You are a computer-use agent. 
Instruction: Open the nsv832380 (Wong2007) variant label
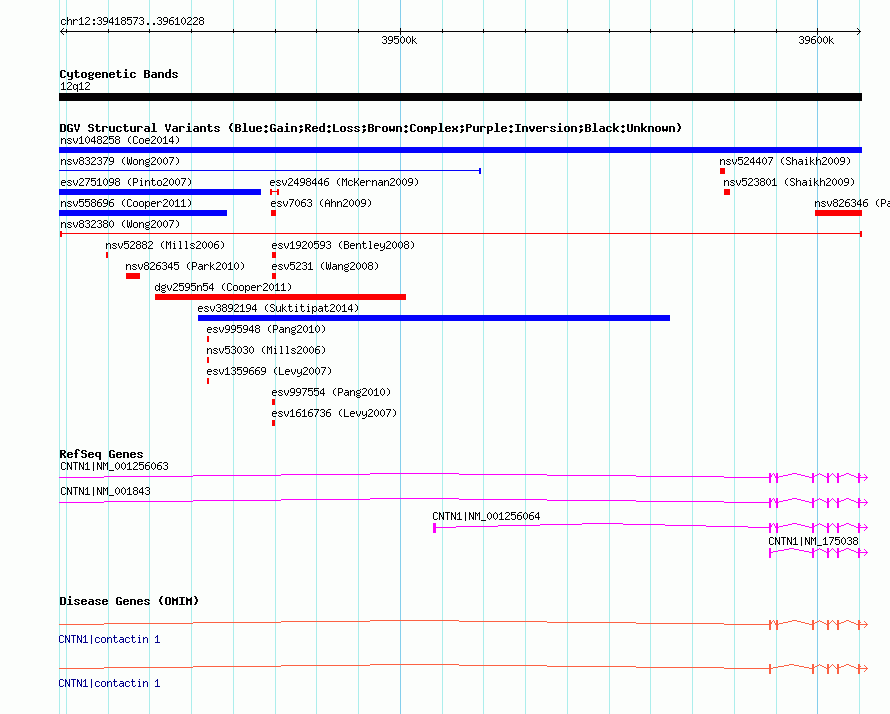click(x=120, y=224)
